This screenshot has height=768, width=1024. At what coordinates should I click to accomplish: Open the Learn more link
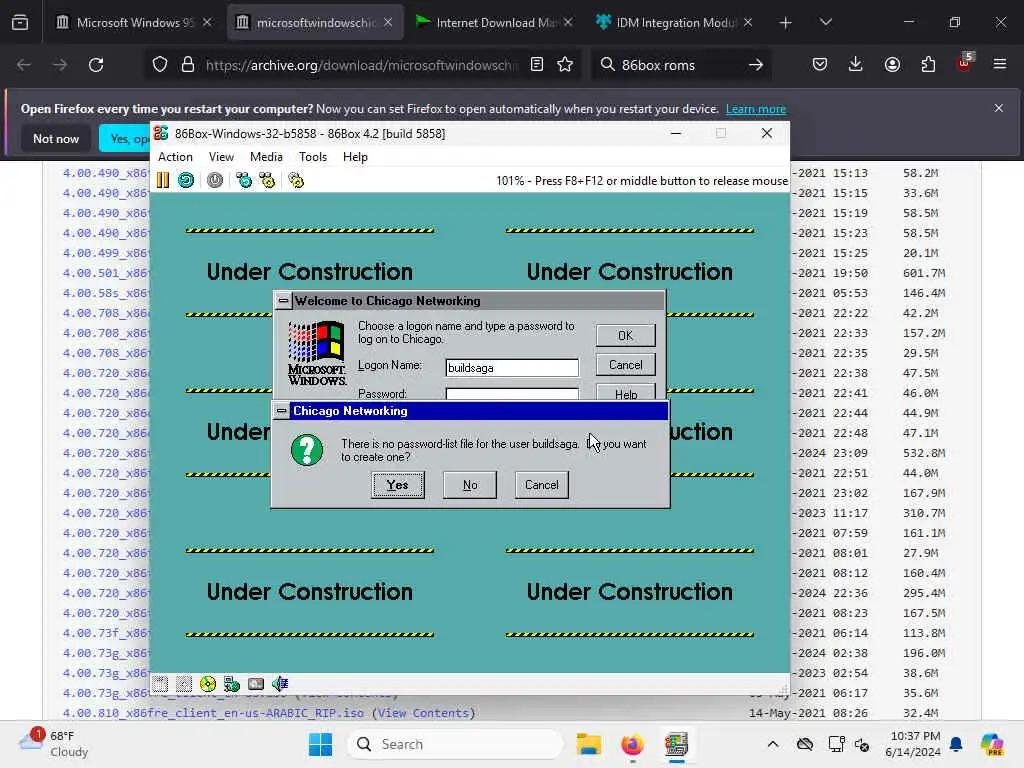point(756,109)
